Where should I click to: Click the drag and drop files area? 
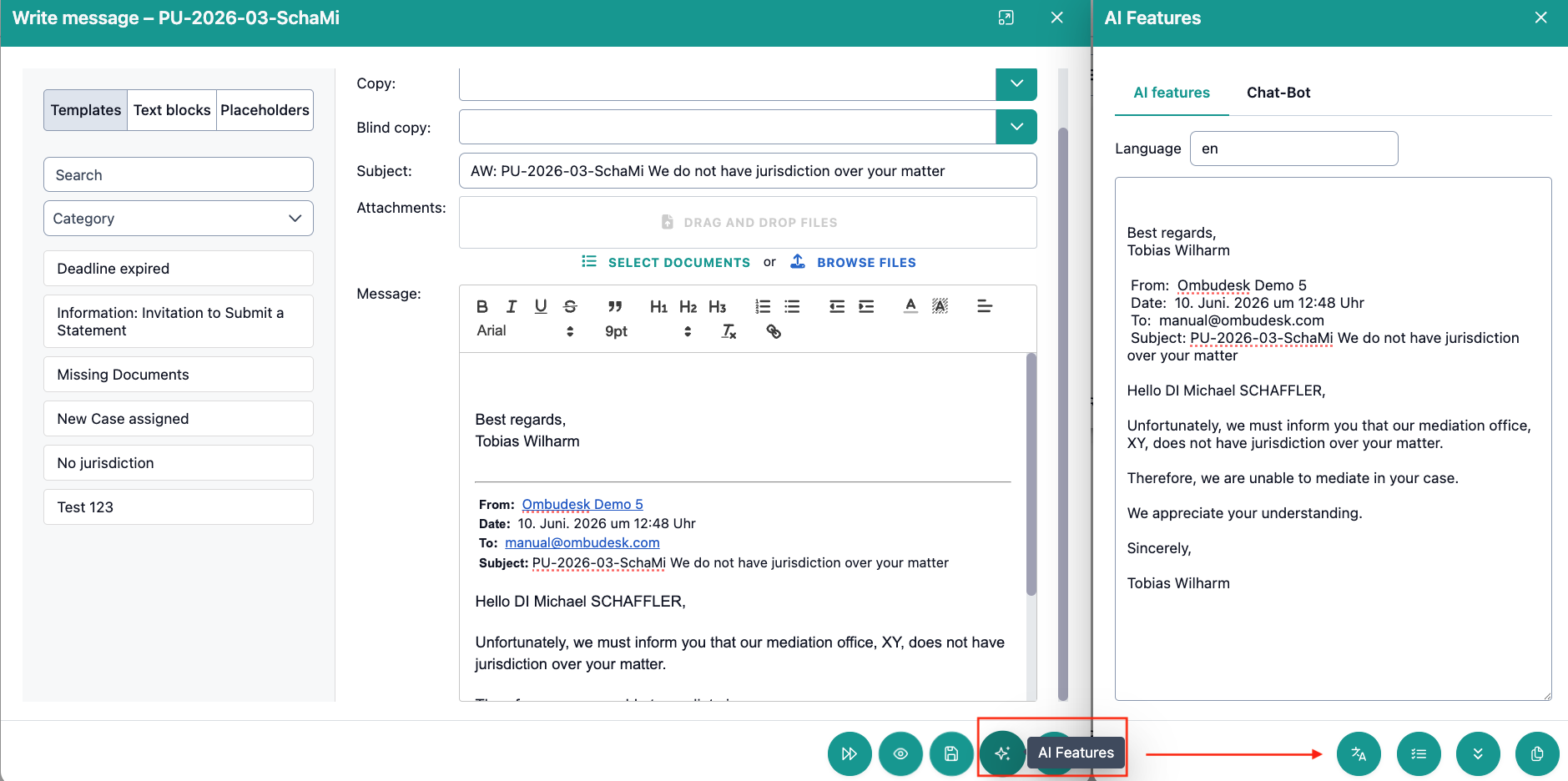[748, 222]
